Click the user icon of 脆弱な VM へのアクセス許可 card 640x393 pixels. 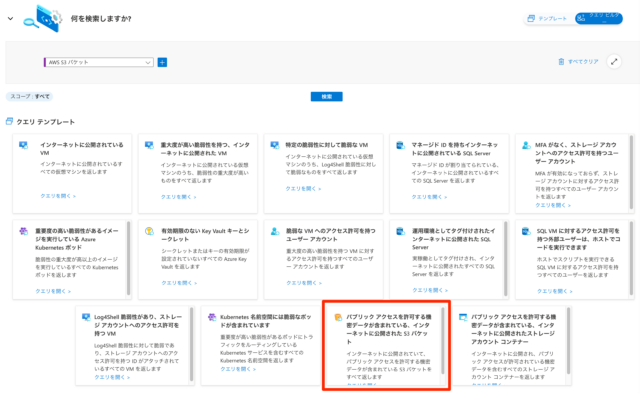tap(275, 231)
